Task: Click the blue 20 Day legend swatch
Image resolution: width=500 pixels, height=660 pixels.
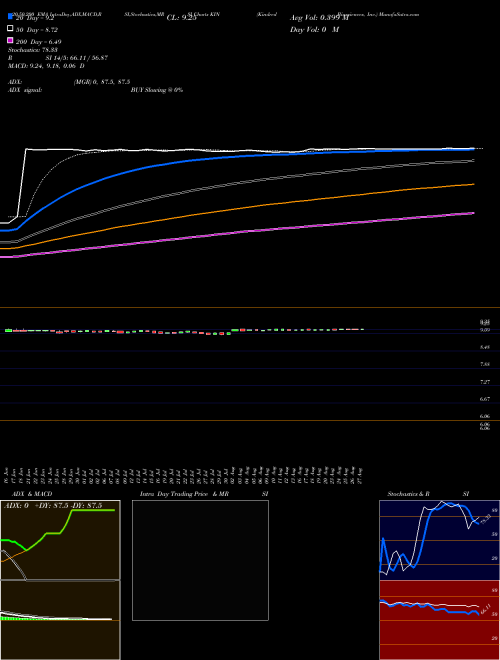Action: click(x=10, y=16)
